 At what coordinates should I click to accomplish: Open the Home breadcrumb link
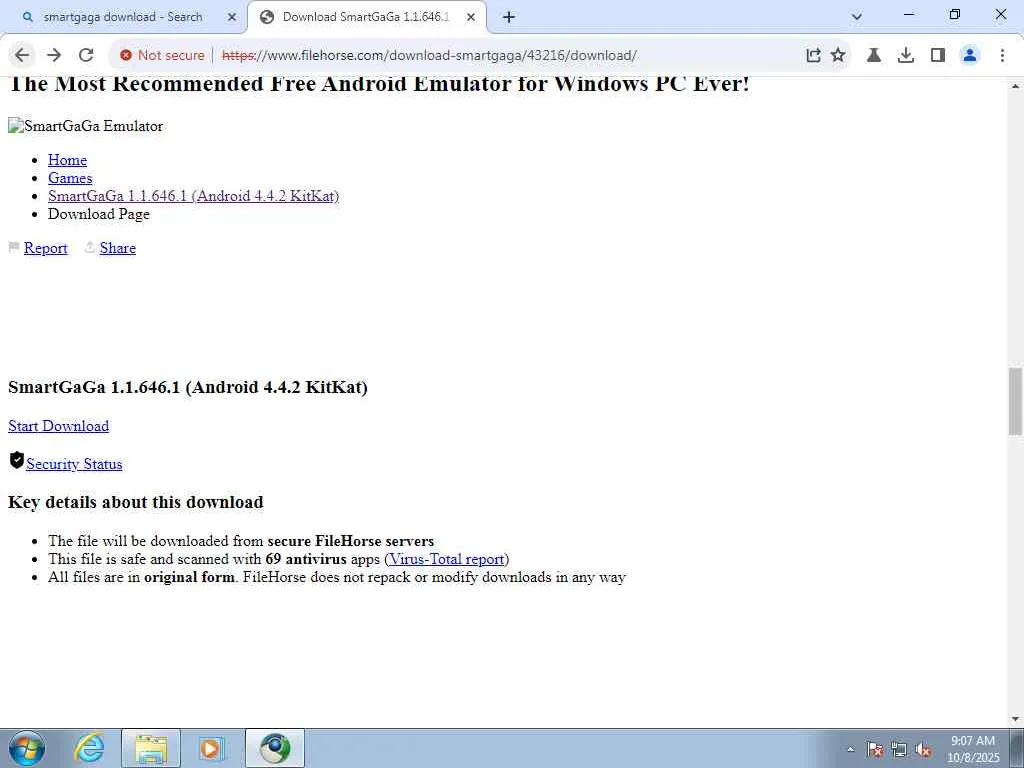pos(67,160)
